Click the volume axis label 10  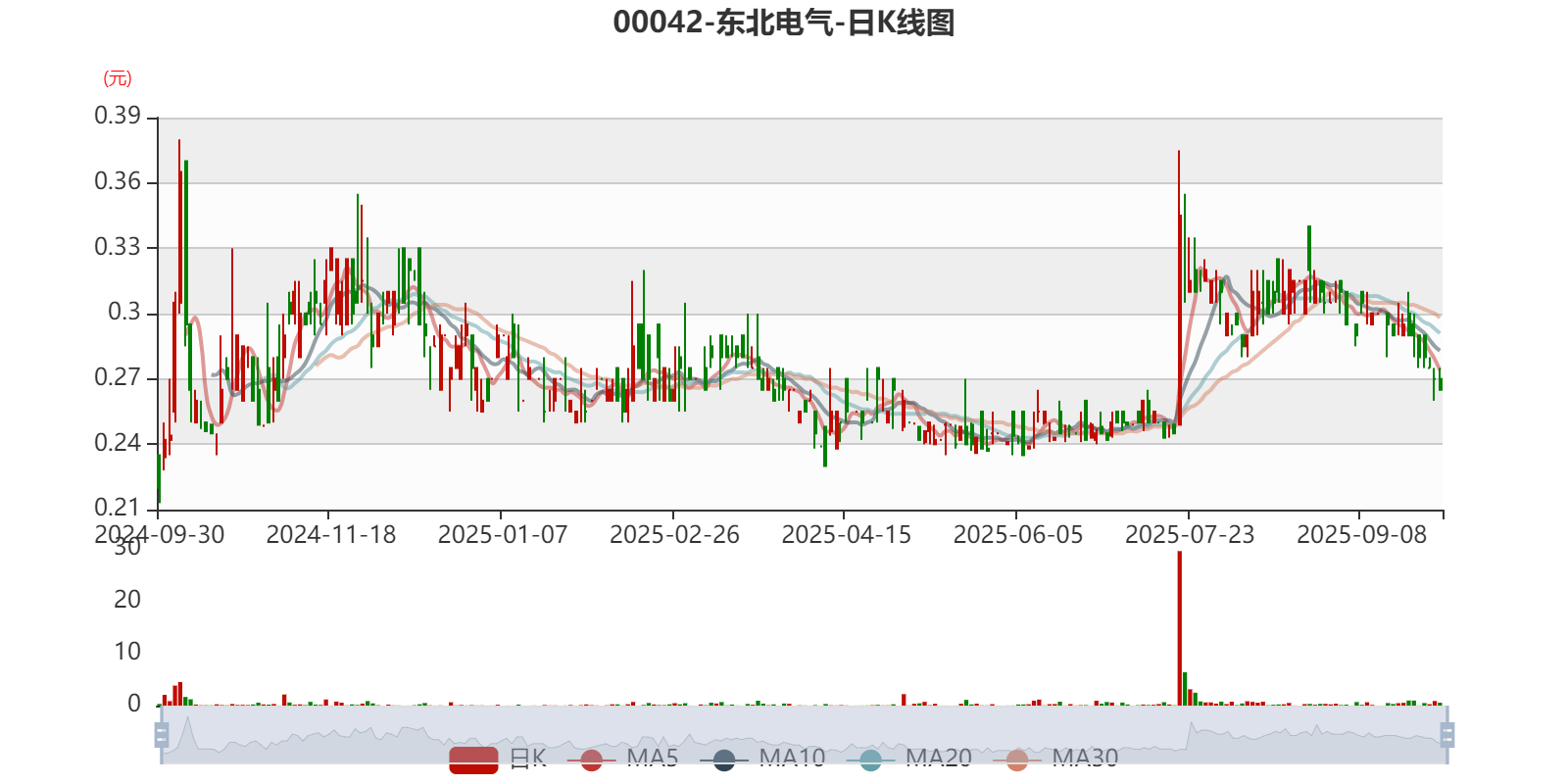[x=127, y=652]
